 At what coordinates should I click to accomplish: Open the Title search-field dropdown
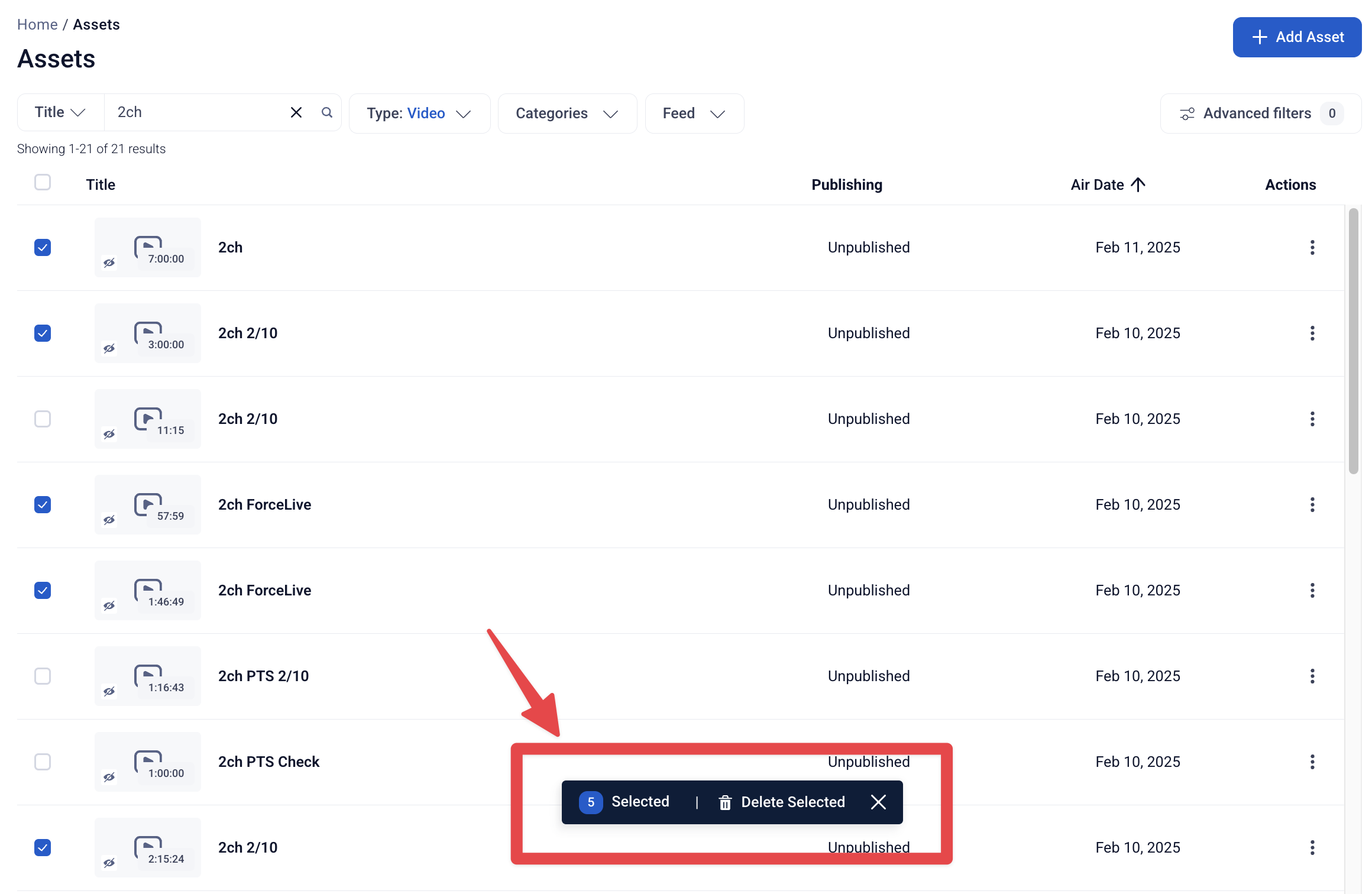(61, 112)
